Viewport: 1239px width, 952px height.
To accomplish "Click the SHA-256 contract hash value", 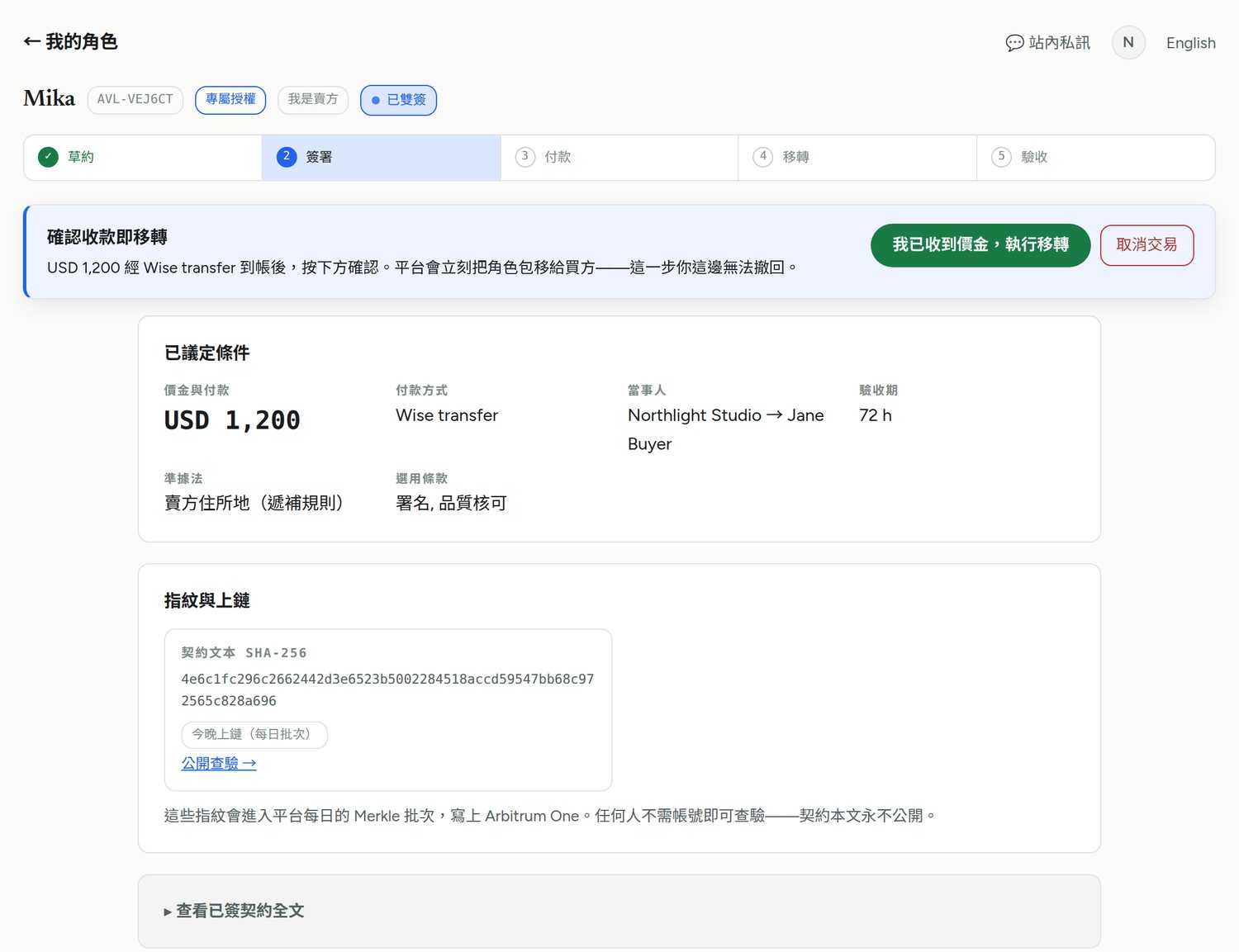I will 387,690.
